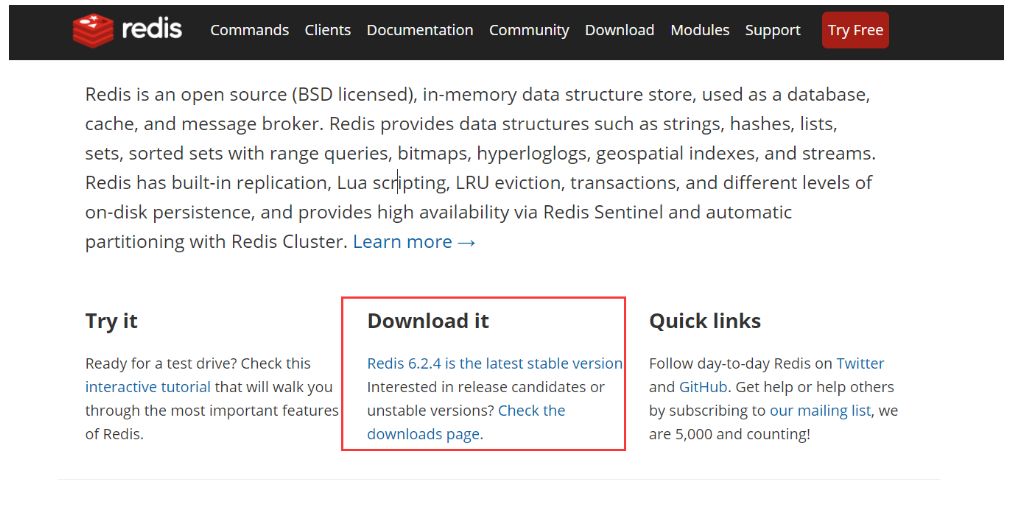The width and height of the screenshot is (1027, 515).
Task: Click 'Ready for a test drive?' text
Action: [161, 364]
